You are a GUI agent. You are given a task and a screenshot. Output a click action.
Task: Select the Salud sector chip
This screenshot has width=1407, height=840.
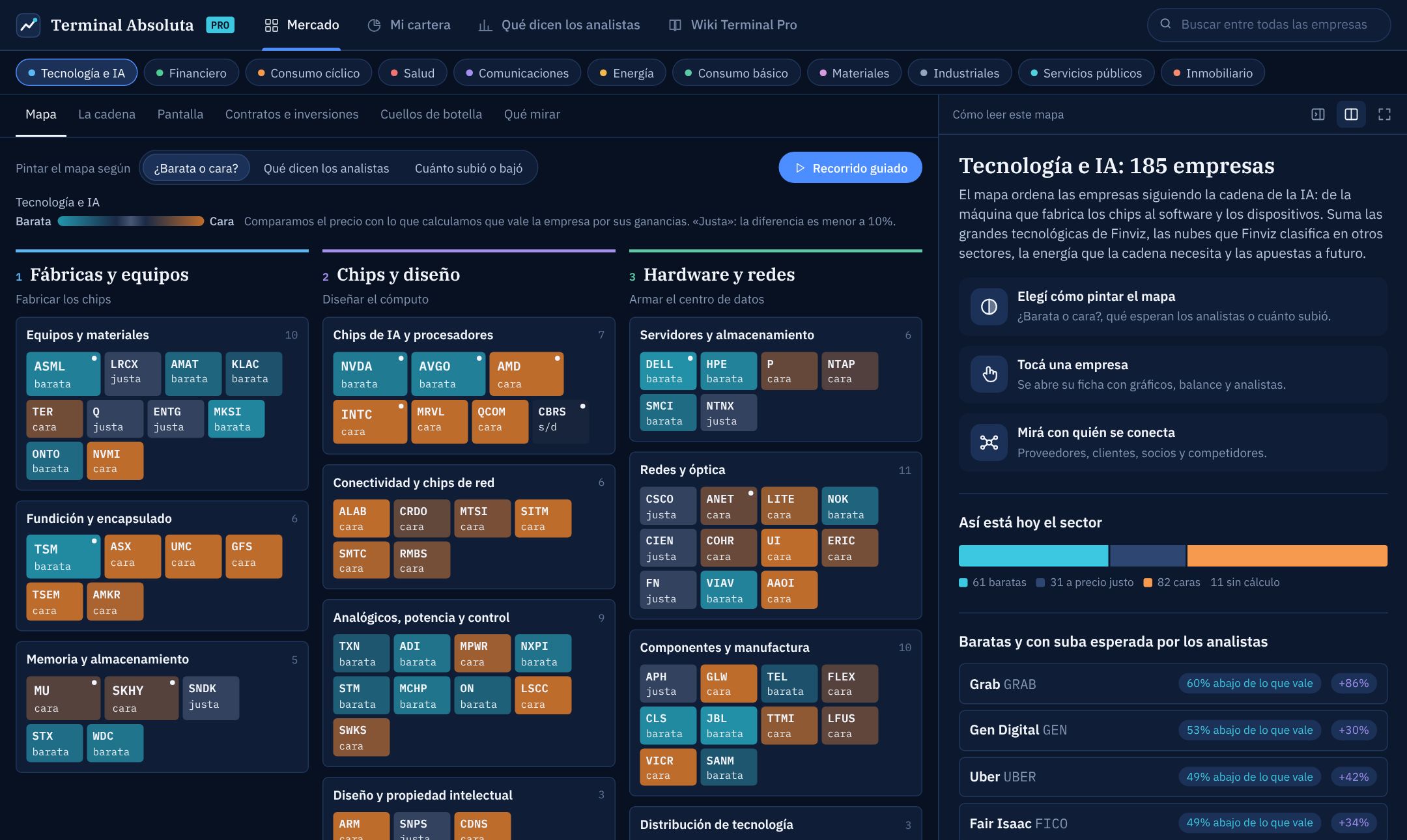point(412,73)
